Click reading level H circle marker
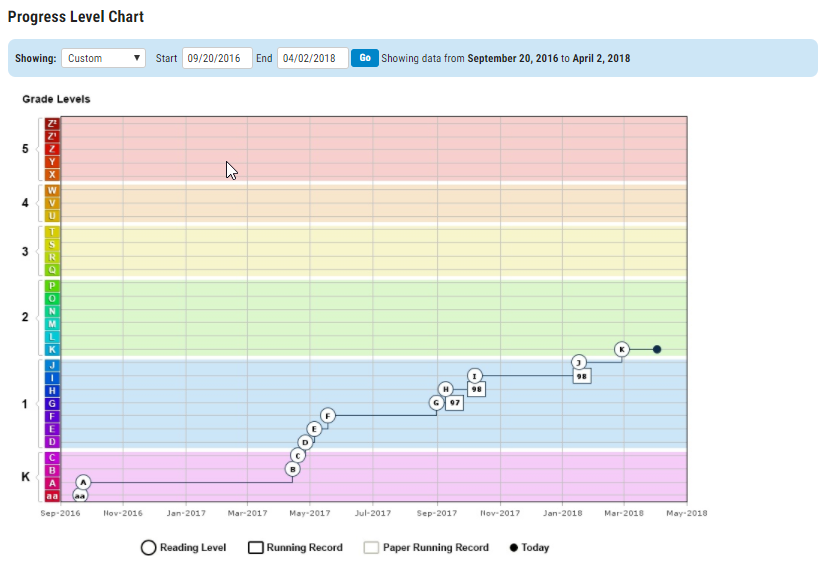The height and width of the screenshot is (573, 826). 446,389
